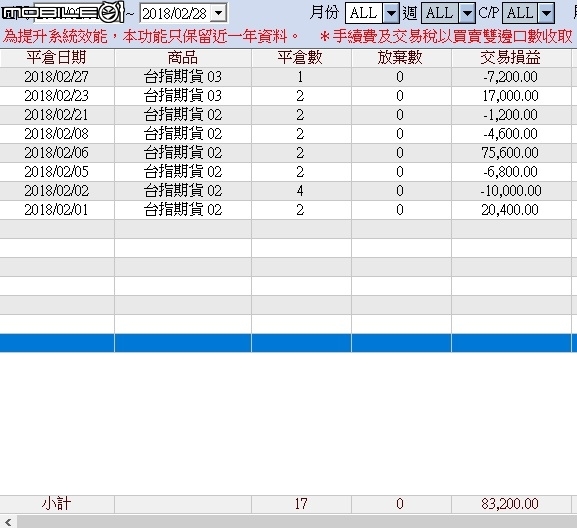Sort by 放棄數 column header

pos(401,58)
